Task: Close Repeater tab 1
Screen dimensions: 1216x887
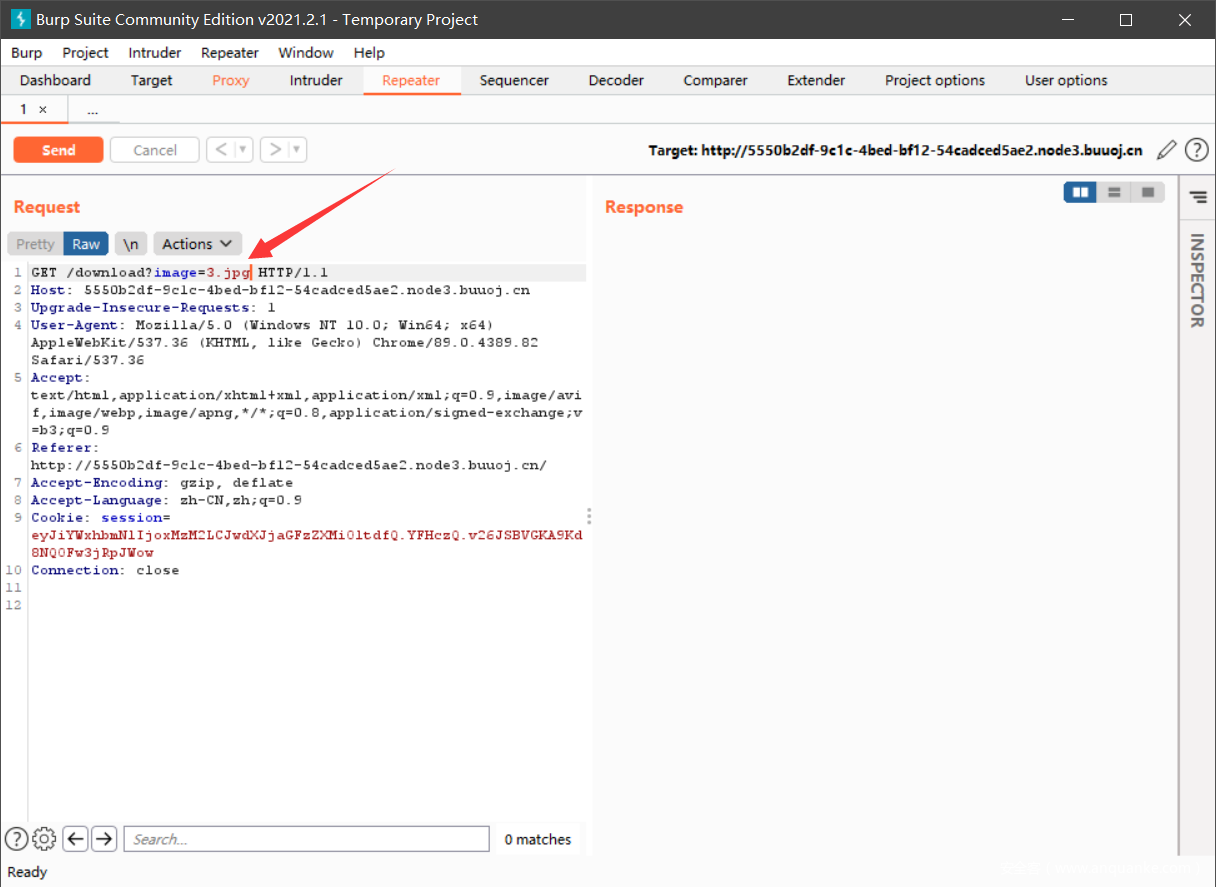Action: [43, 110]
